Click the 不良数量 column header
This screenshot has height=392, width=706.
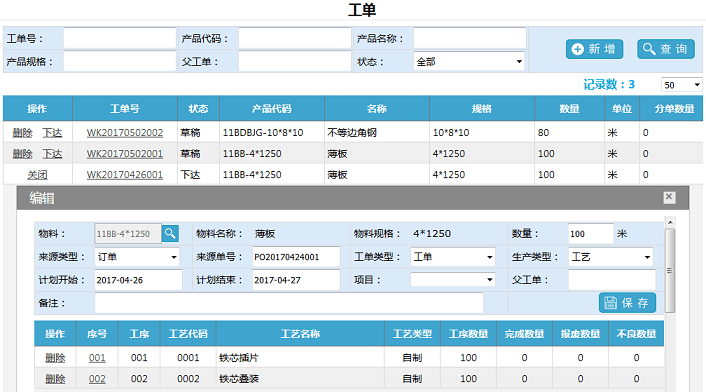[x=636, y=333]
